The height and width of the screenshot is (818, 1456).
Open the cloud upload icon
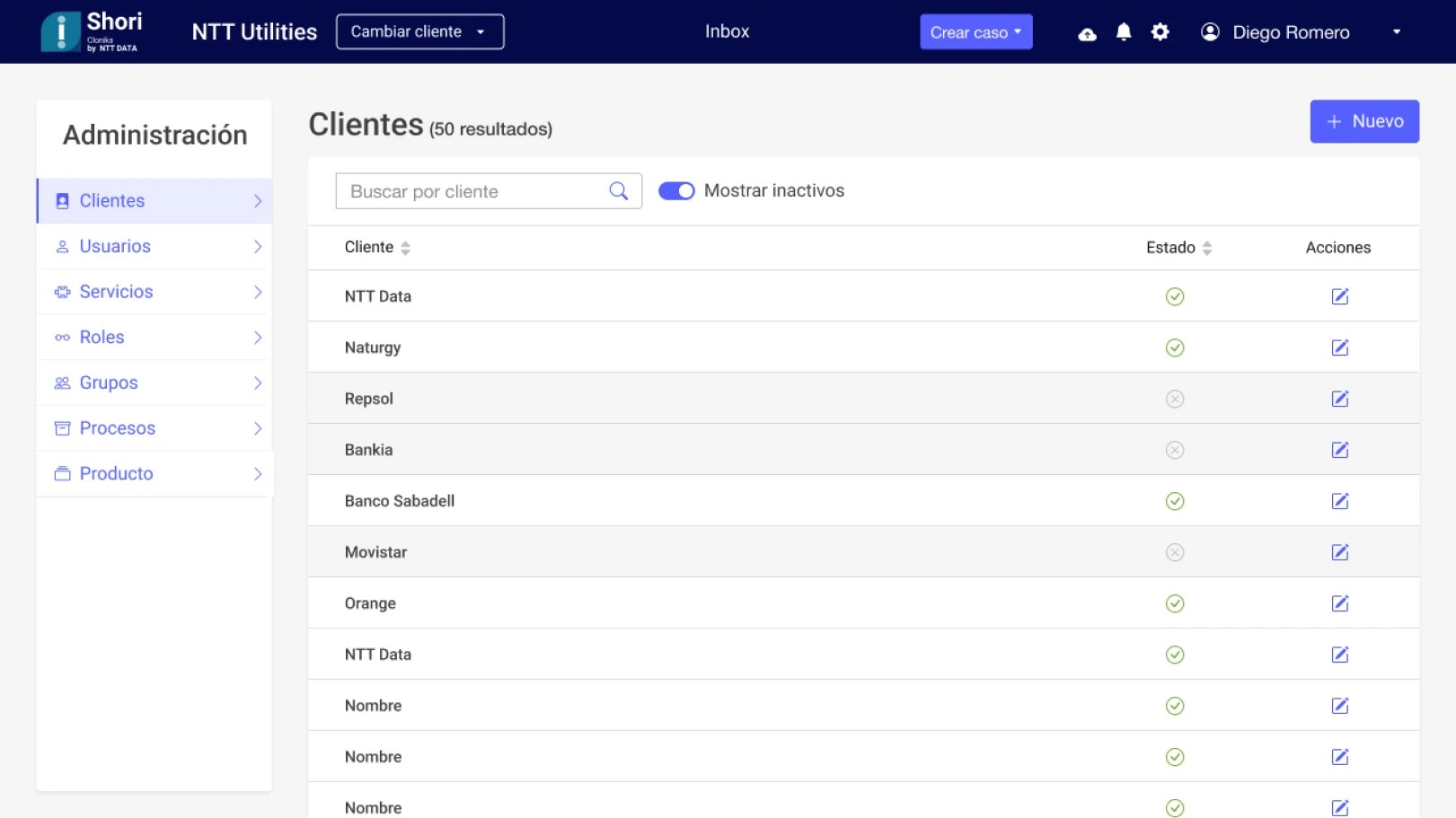(1087, 33)
